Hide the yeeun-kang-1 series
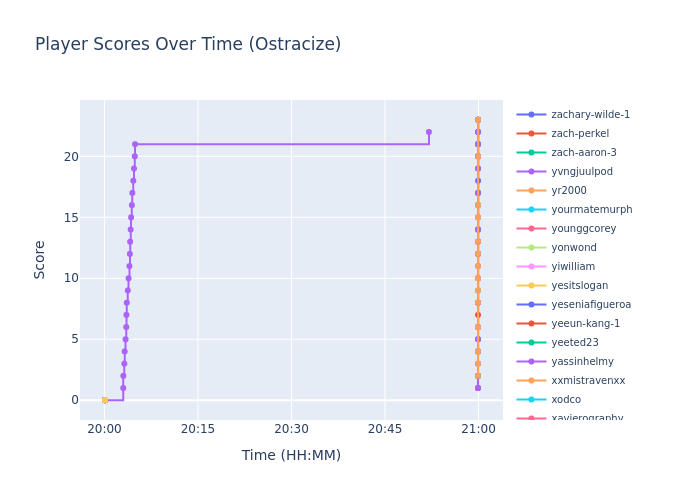This screenshot has width=700, height=500. click(587, 324)
